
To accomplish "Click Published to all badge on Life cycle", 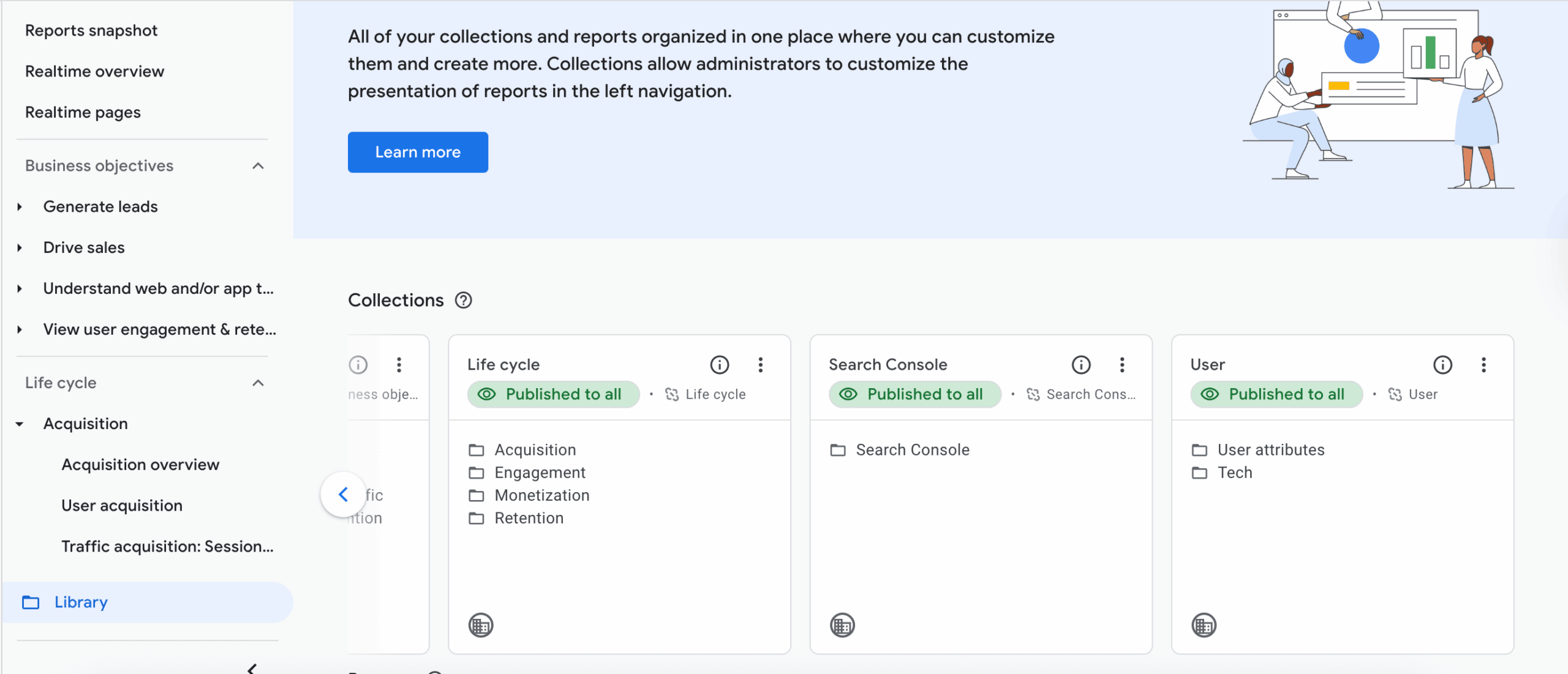I will coord(553,394).
